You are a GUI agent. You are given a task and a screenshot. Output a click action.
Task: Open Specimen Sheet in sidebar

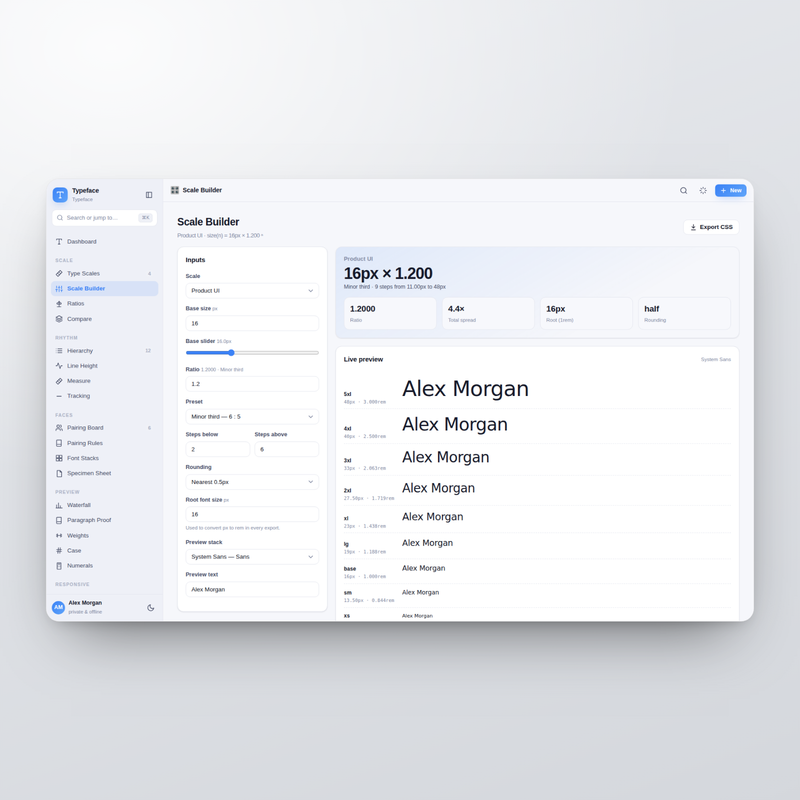pos(105,473)
